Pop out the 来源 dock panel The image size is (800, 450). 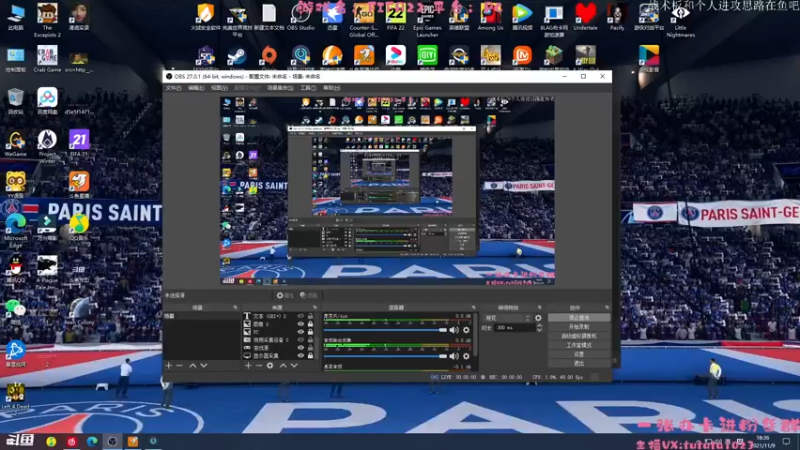(314, 308)
